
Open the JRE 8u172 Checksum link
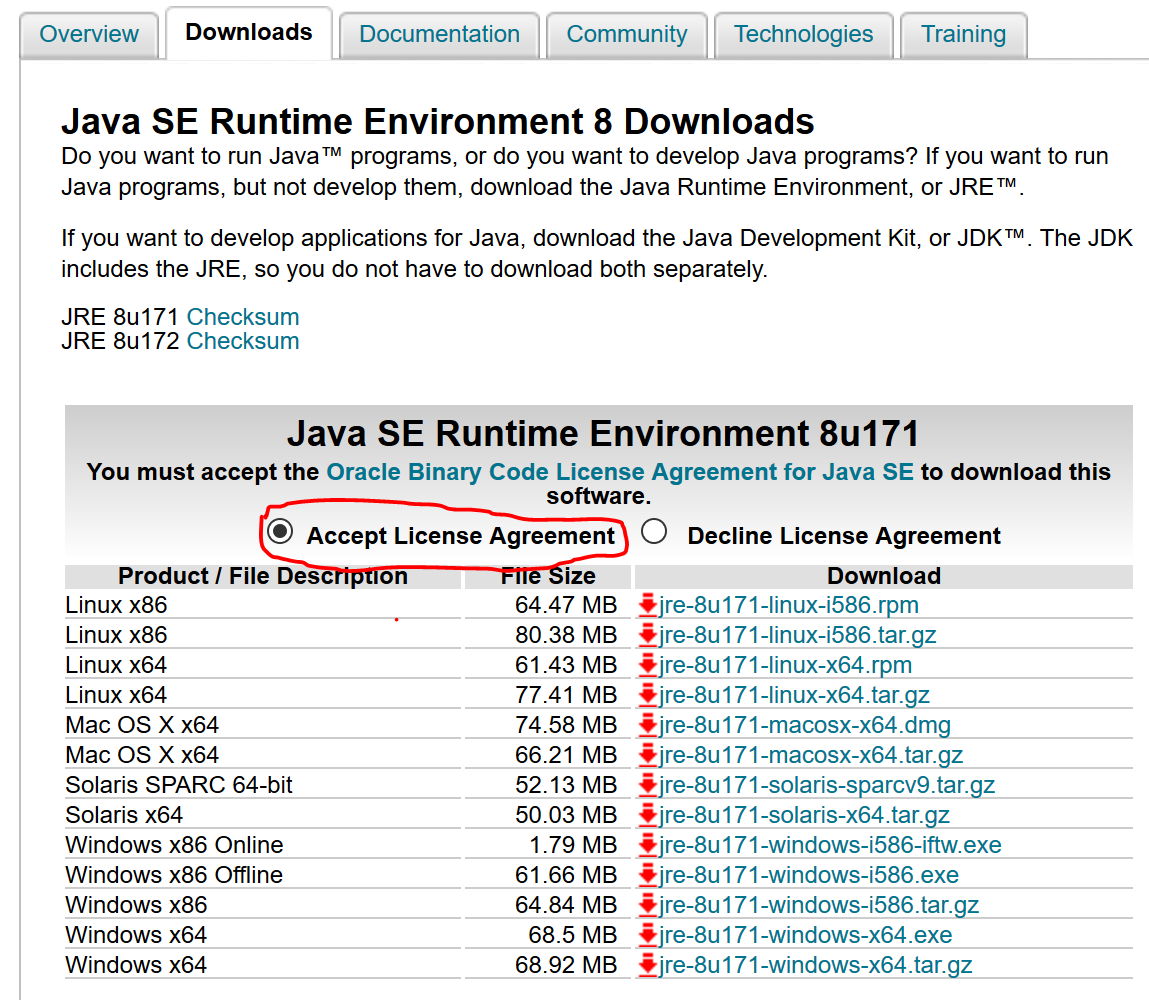coord(242,341)
